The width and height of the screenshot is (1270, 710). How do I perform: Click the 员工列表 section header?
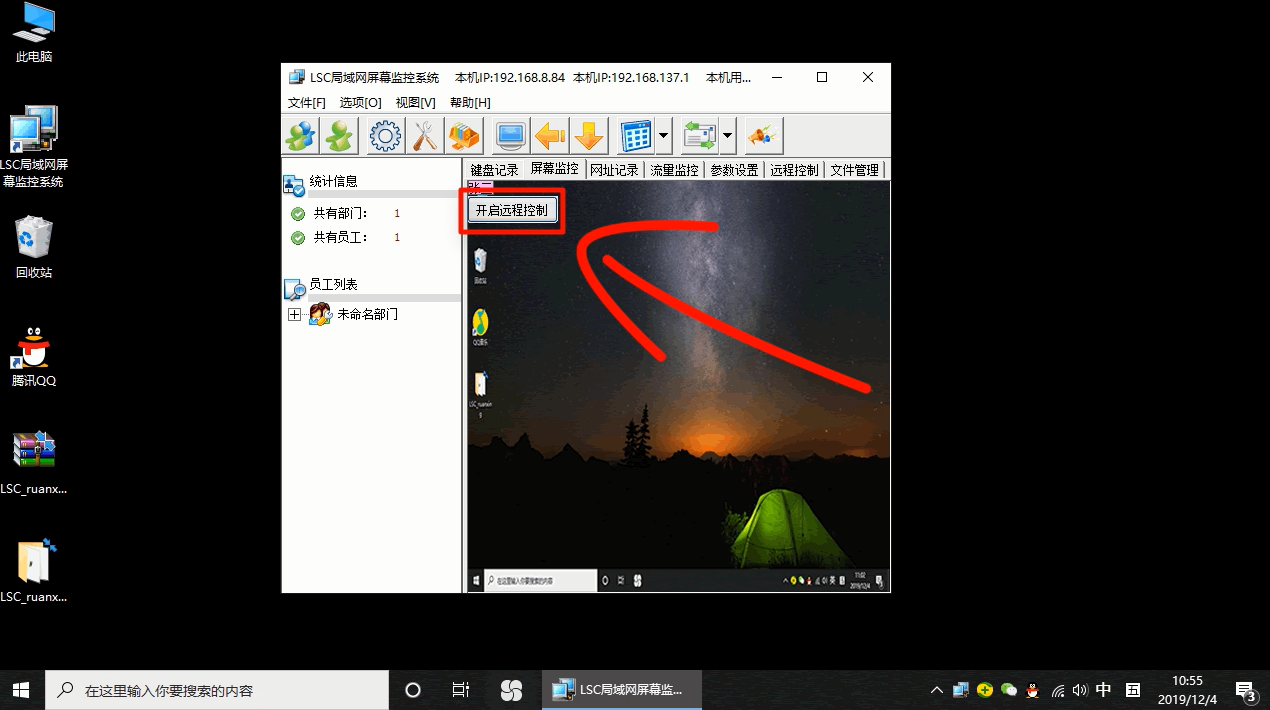click(333, 285)
